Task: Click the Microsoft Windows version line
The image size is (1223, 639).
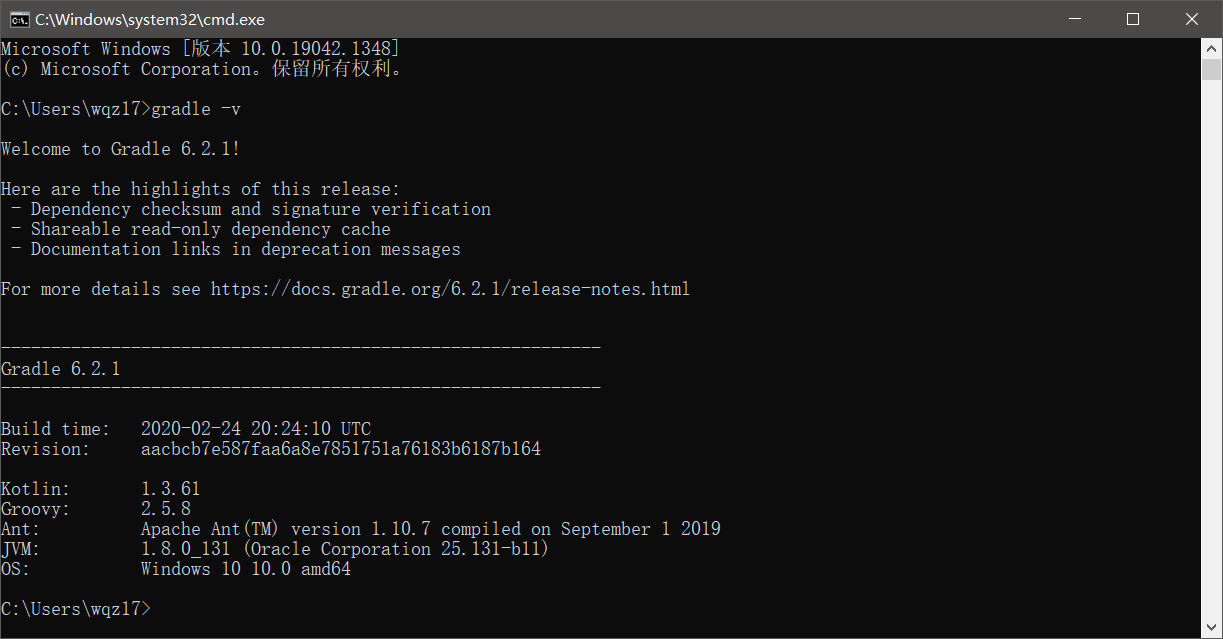Action: point(201,49)
